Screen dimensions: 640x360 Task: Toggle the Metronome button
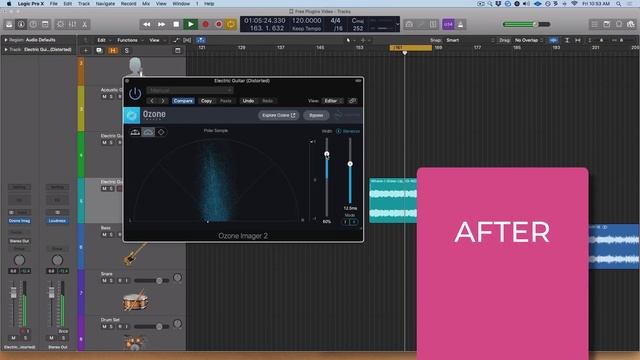click(460, 24)
